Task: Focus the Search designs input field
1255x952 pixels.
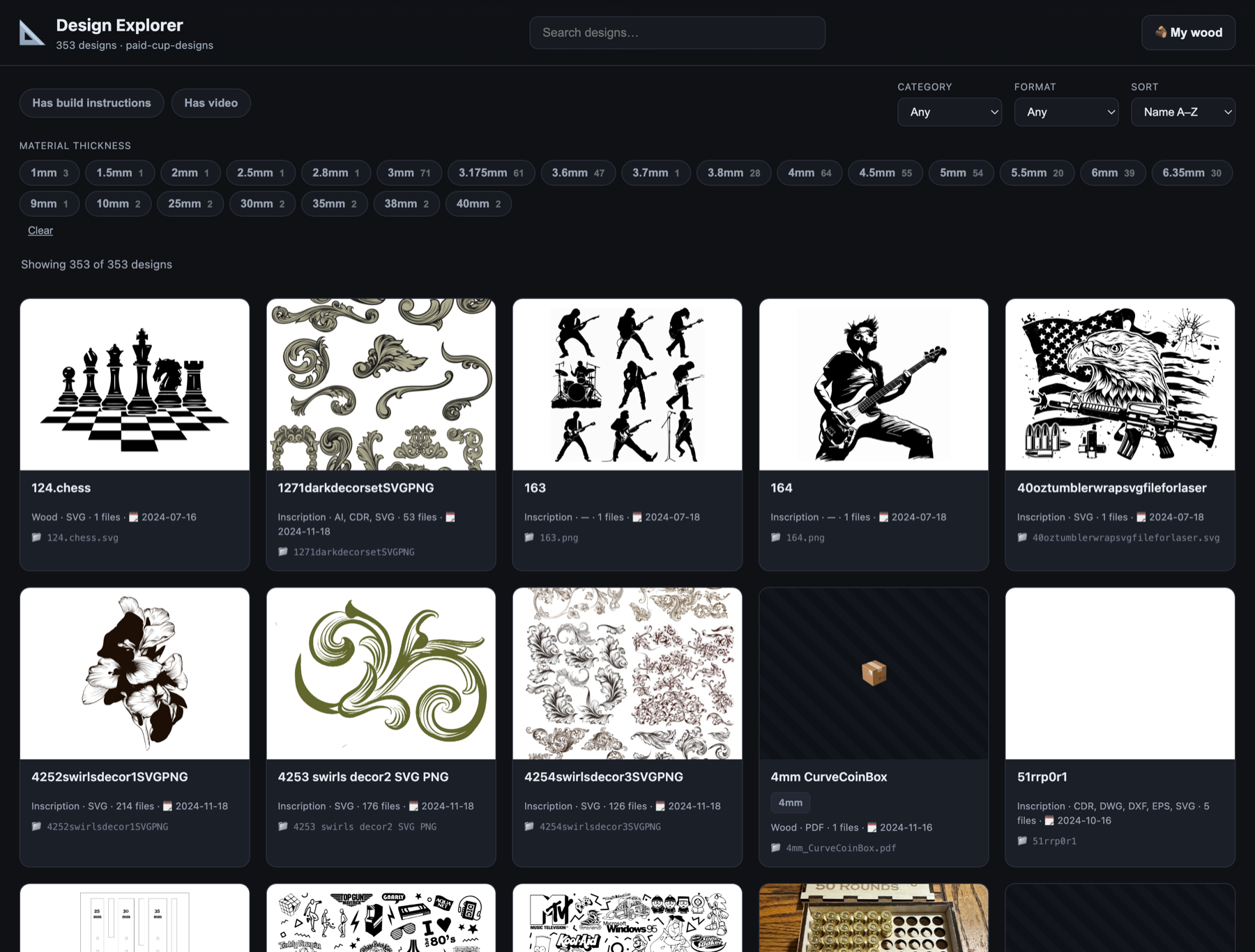Action: [x=677, y=33]
